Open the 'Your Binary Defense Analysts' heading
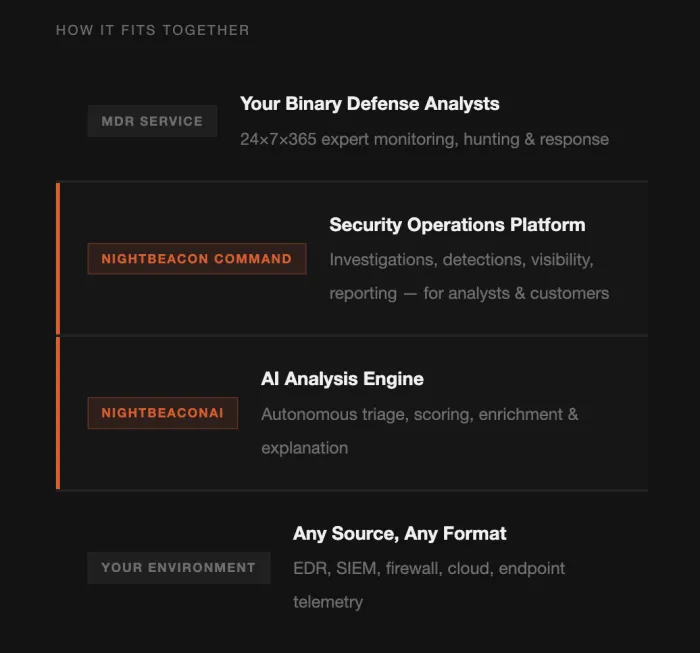This screenshot has width=700, height=653. pyautogui.click(x=369, y=104)
